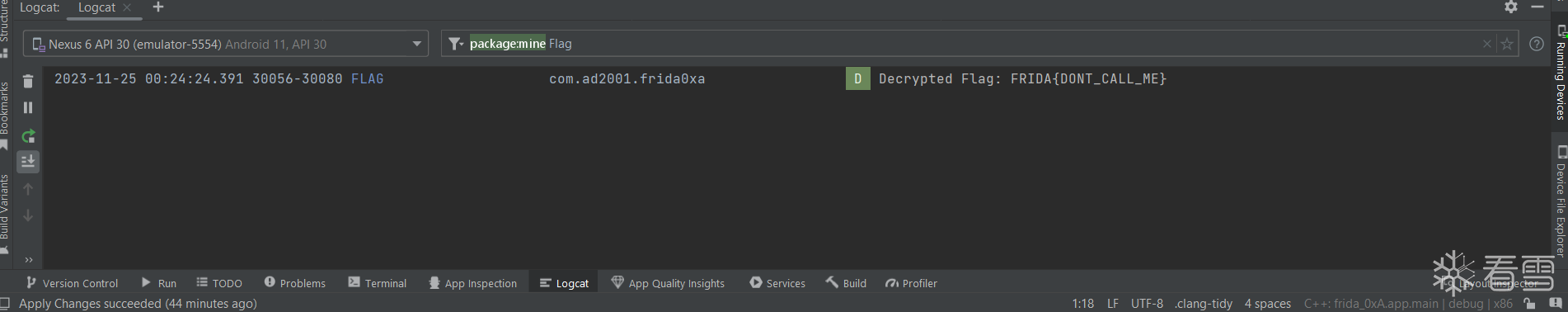Screen dimensions: 1568x312
Task: Mark the filter as favorite with the star
Action: (x=1507, y=44)
